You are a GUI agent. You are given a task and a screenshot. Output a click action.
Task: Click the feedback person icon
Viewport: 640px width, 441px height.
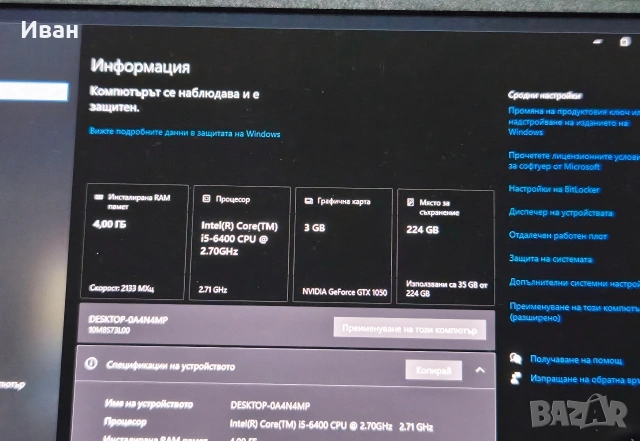[x=516, y=378]
